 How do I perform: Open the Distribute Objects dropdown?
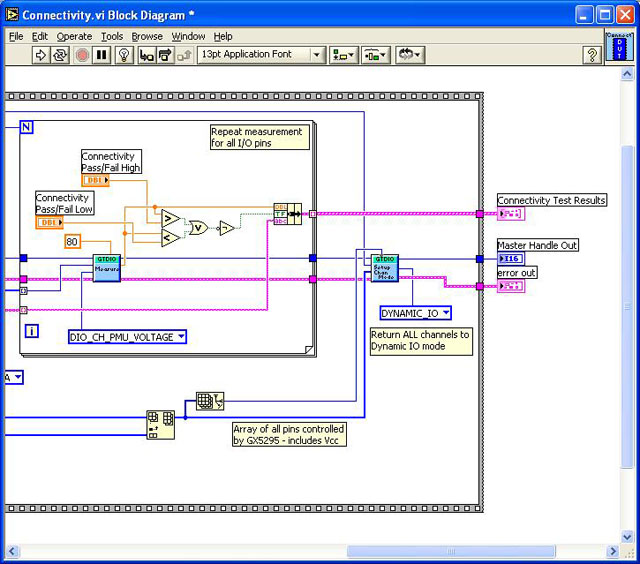click(x=376, y=55)
